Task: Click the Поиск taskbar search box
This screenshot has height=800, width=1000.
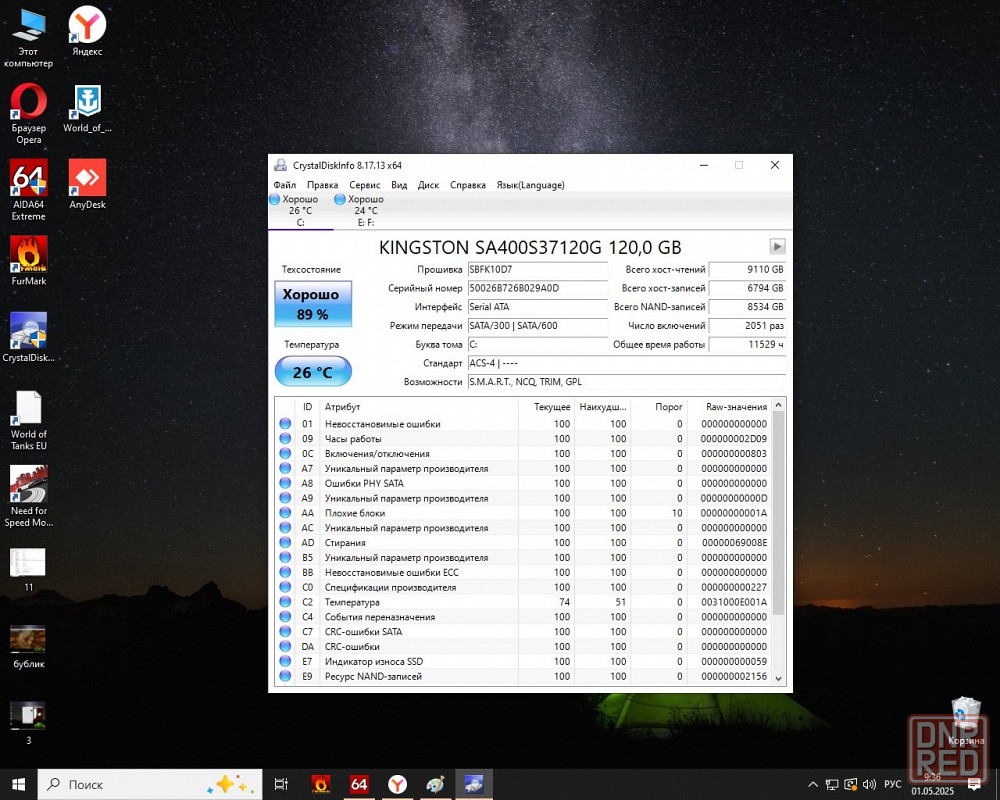Action: click(150, 784)
